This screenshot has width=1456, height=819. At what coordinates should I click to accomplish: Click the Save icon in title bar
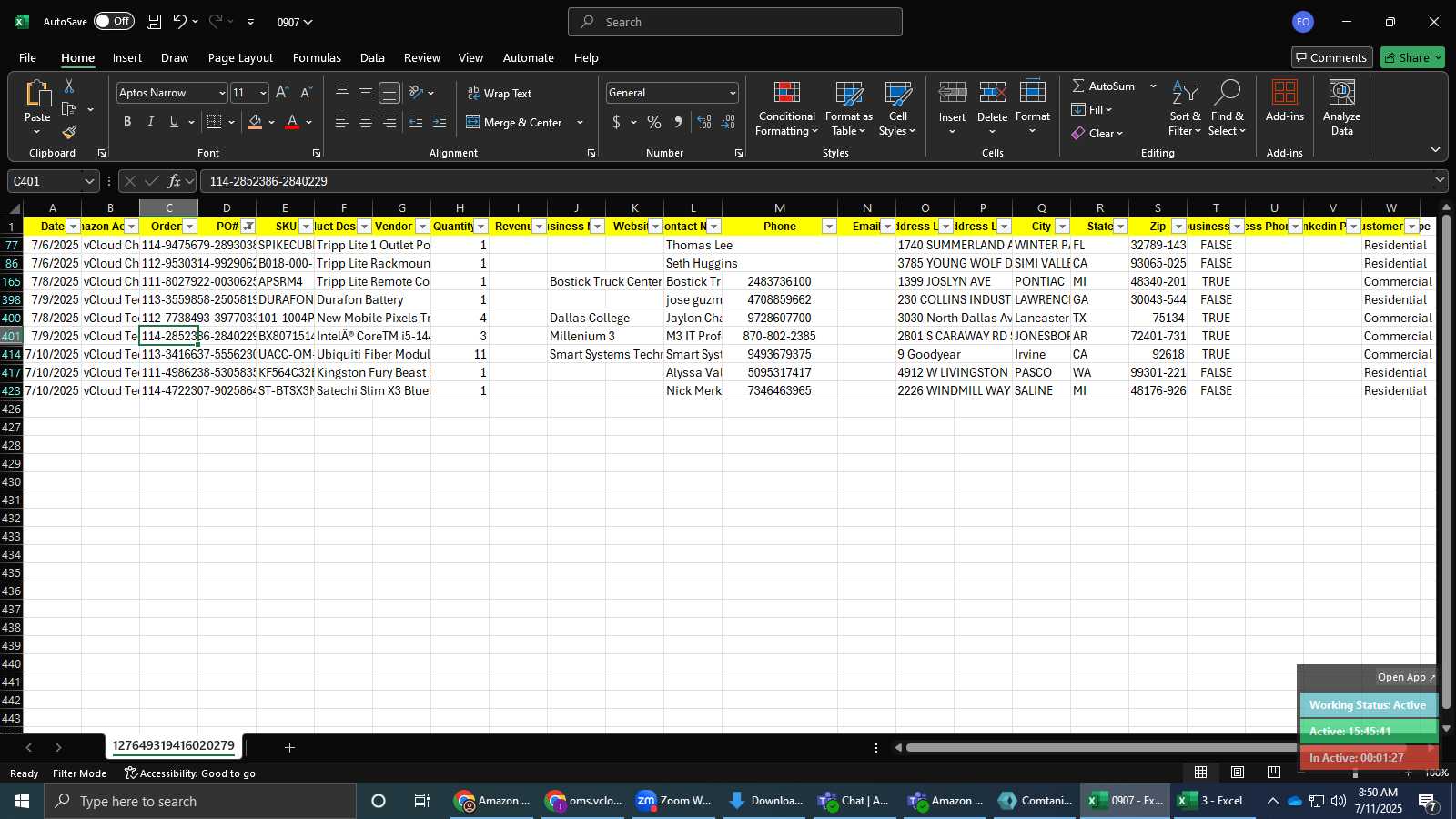click(154, 22)
